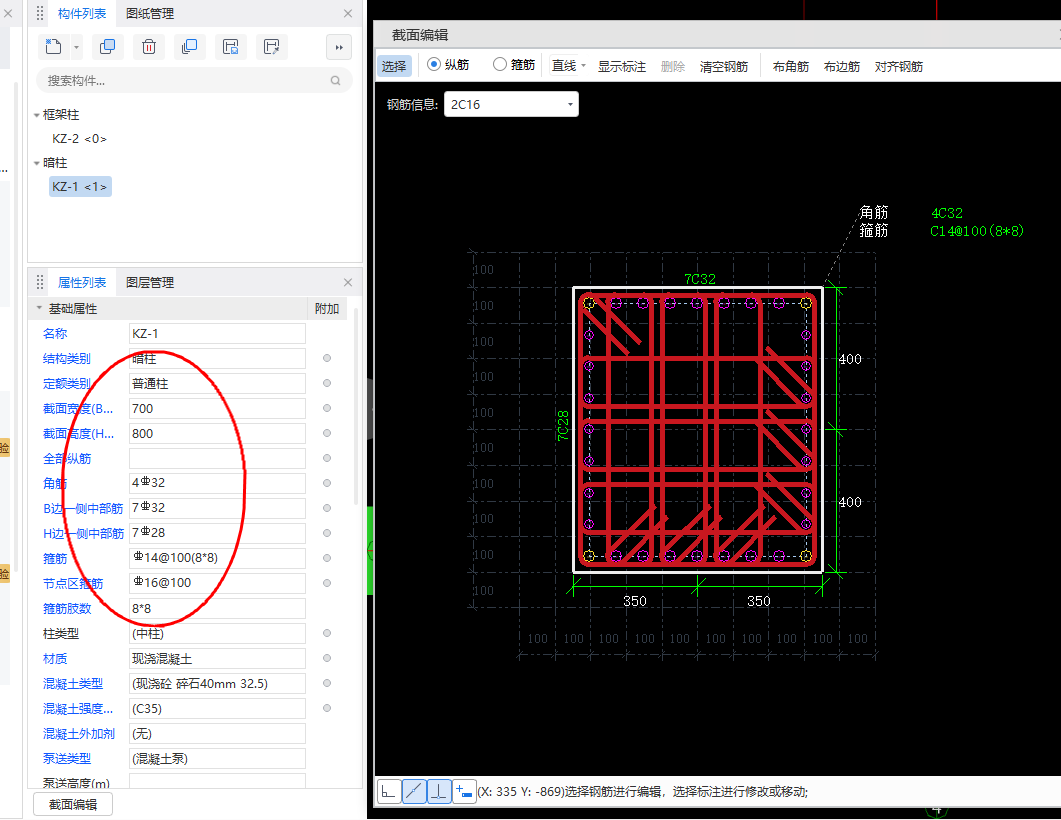Click the 混凝土强度 value (C35)
Screen dimensions: 1061x820
click(217, 708)
